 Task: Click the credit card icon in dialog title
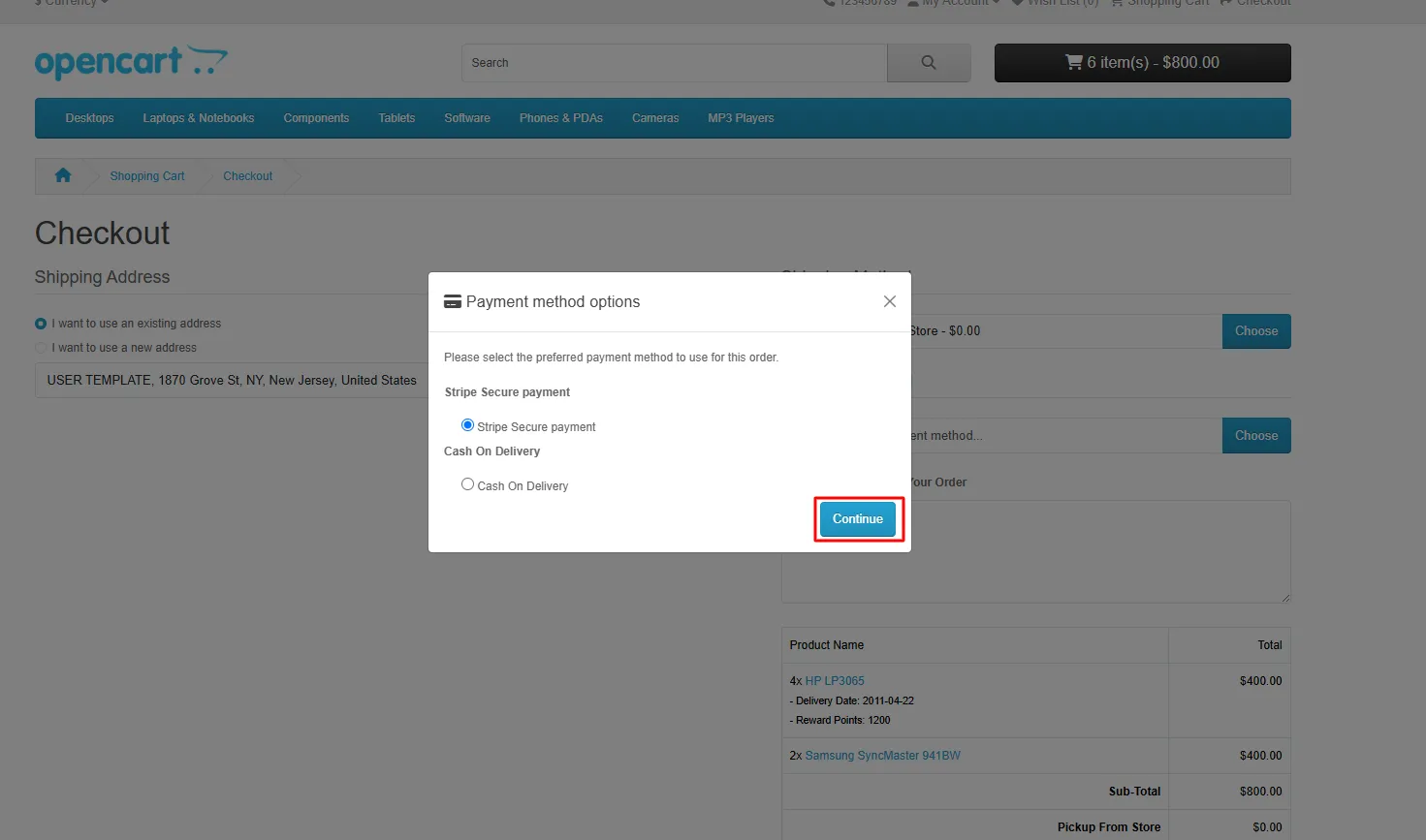tap(452, 301)
